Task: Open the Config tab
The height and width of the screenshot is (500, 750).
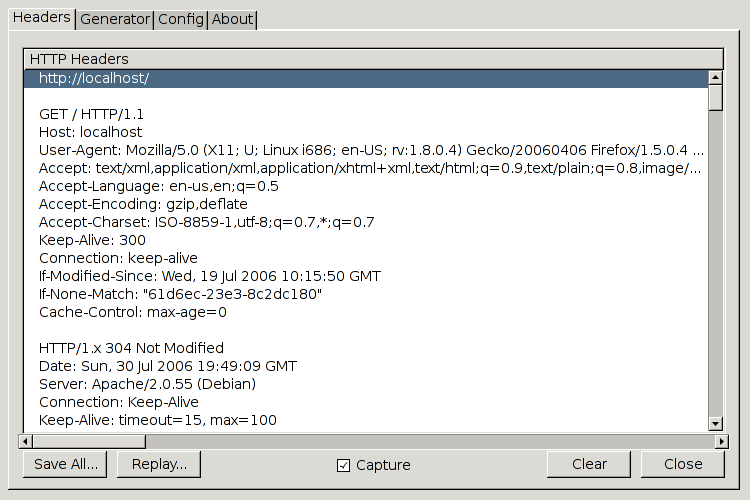Action: pyautogui.click(x=181, y=19)
